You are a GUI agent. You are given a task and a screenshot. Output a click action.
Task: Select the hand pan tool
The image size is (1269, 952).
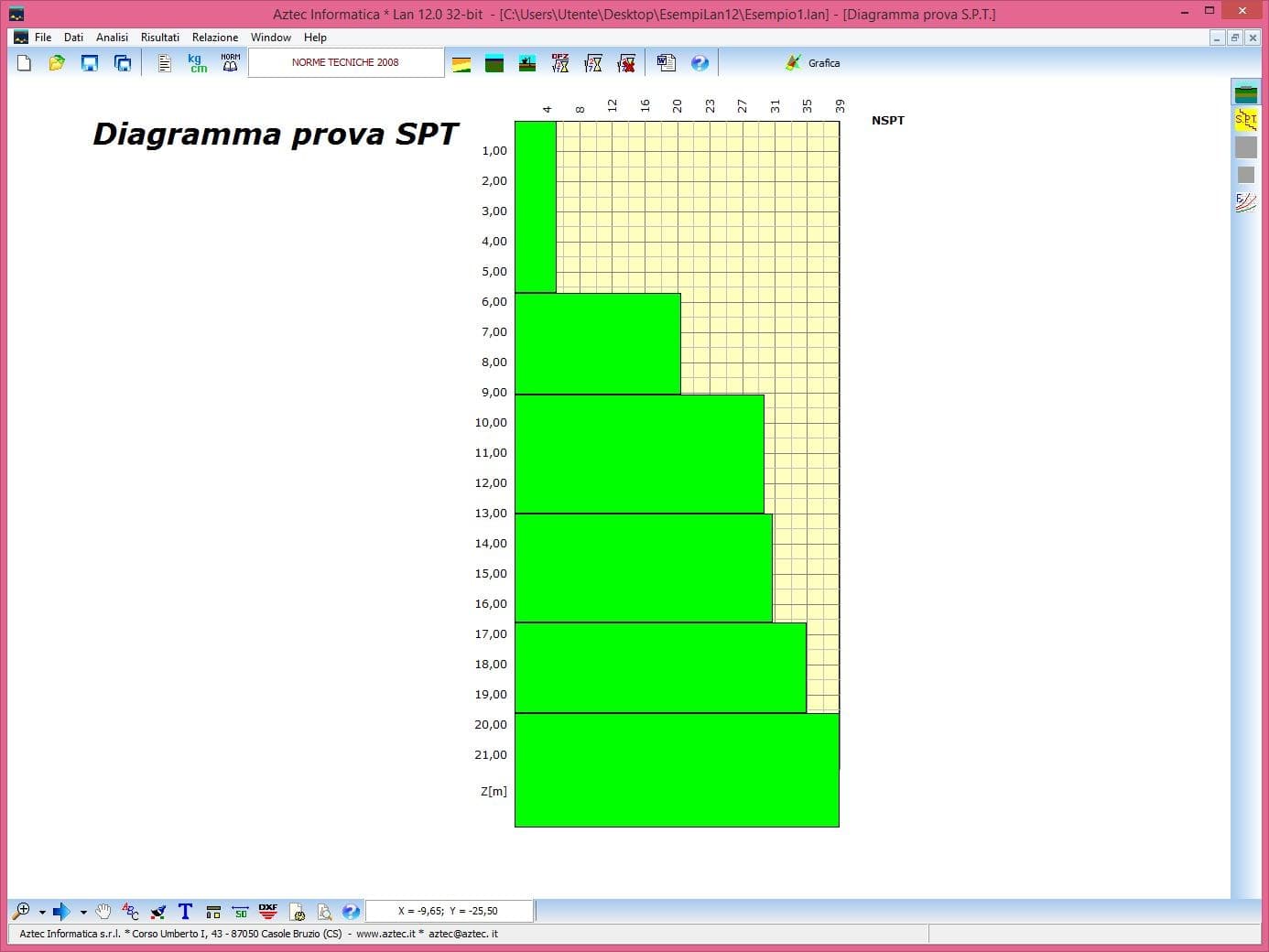pos(103,911)
